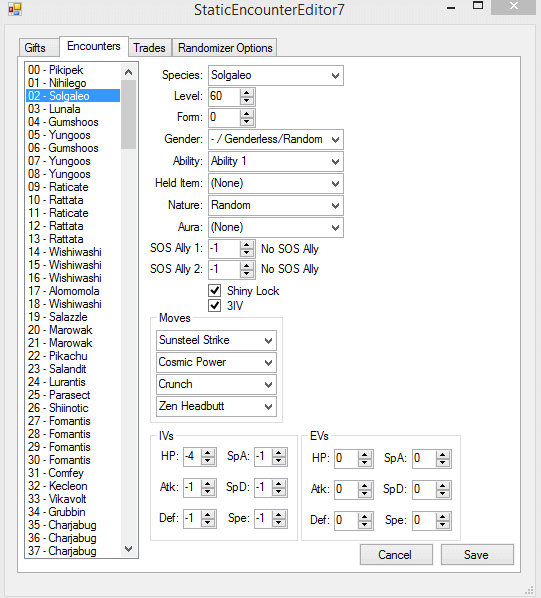The width and height of the screenshot is (541, 598).
Task: Select 32 - Kecleon in the list
Action: [x=73, y=486]
